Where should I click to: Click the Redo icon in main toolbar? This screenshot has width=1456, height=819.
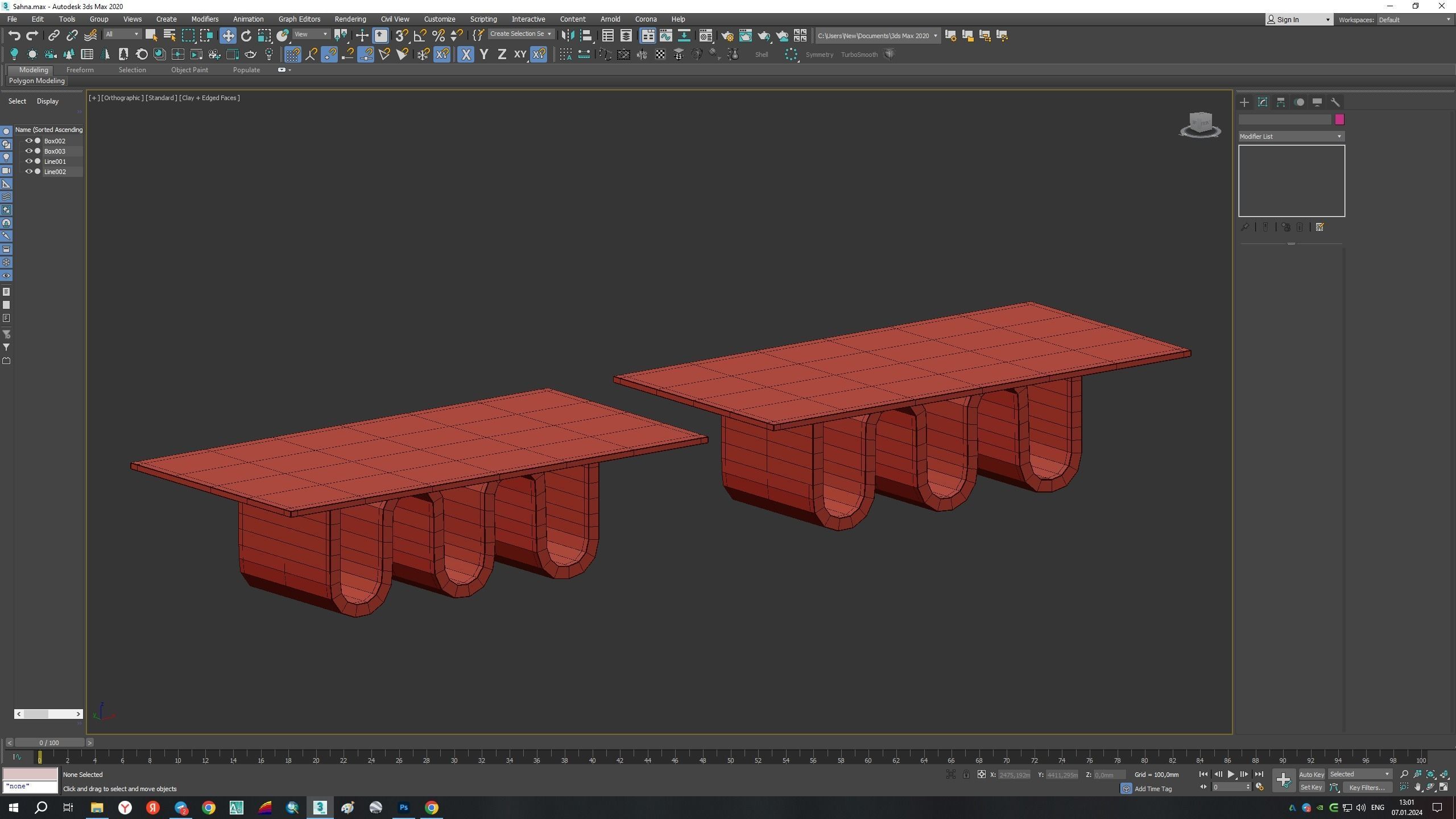(32, 36)
